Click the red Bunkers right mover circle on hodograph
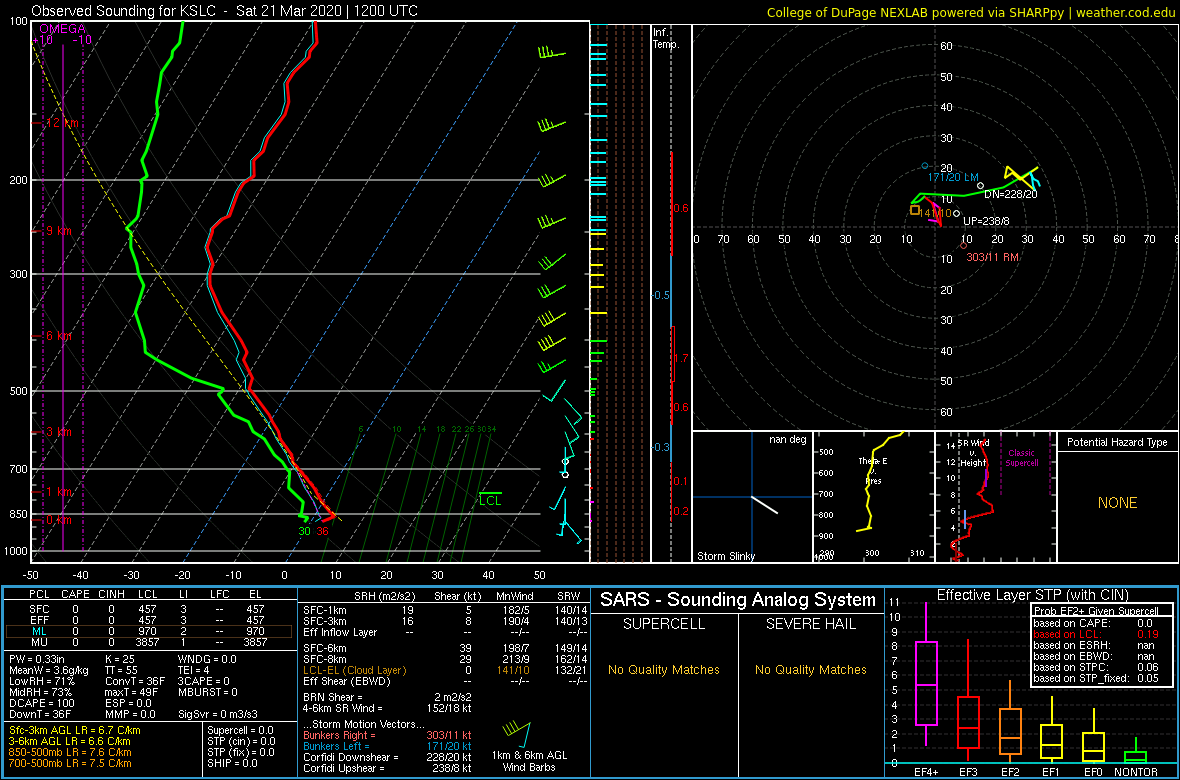The height and width of the screenshot is (780, 1180). click(963, 245)
